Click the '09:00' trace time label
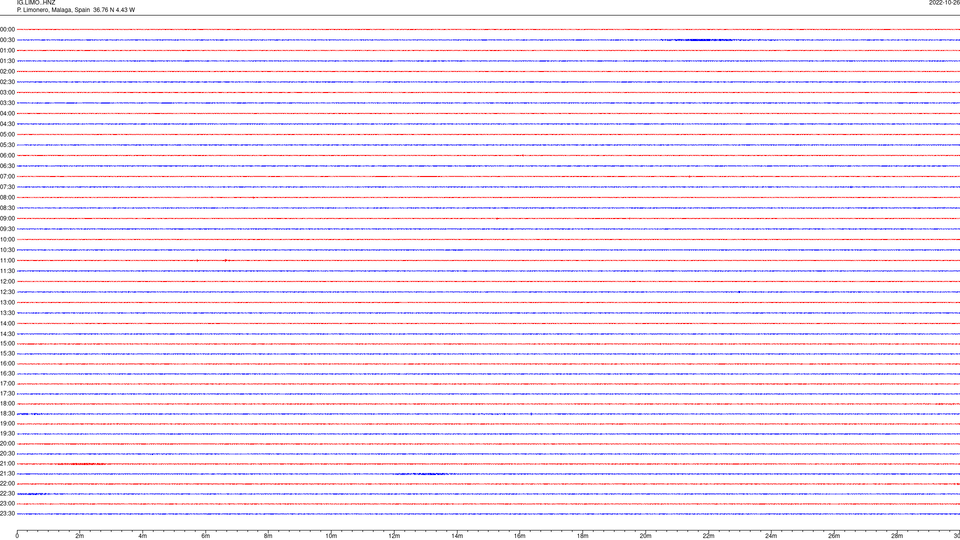 (7, 219)
